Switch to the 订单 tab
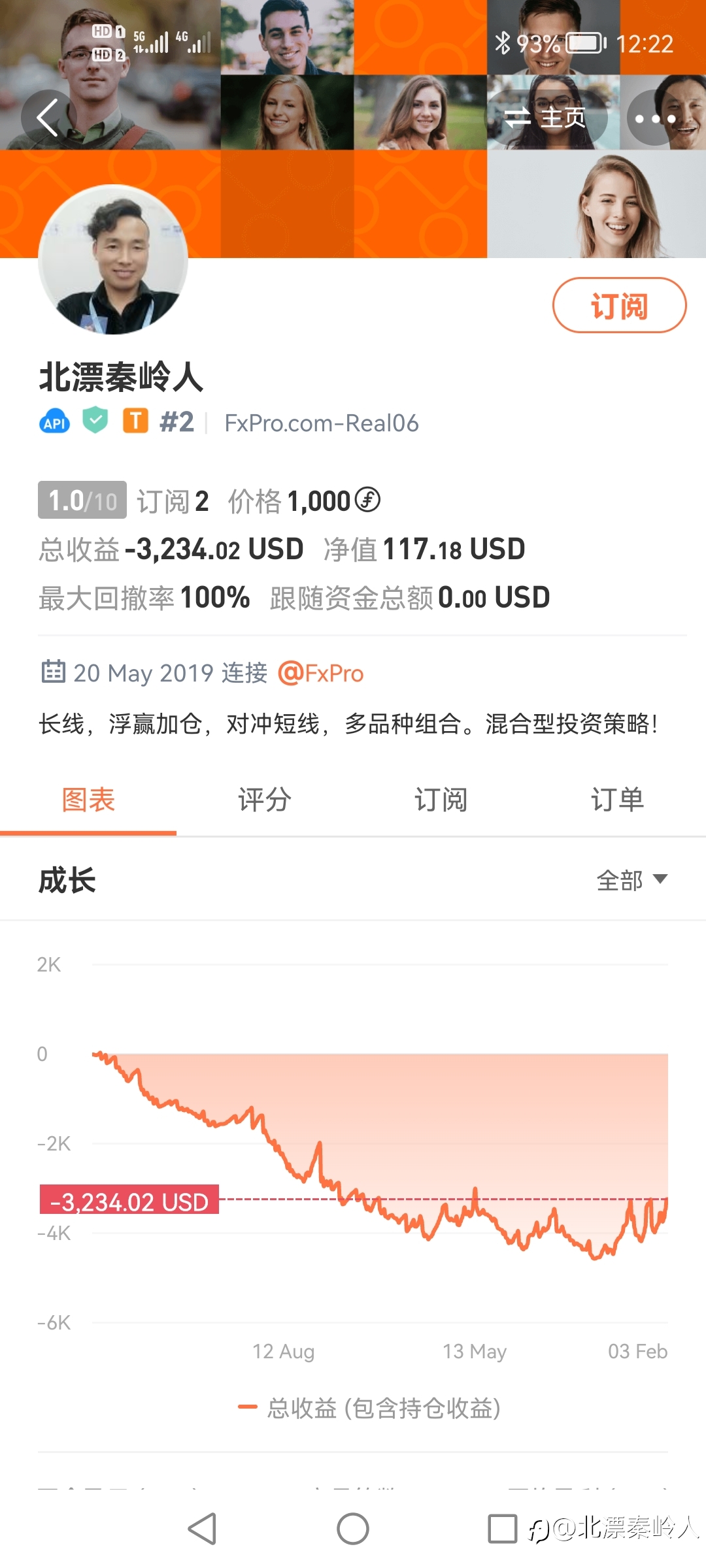The width and height of the screenshot is (706, 1568). tap(618, 800)
